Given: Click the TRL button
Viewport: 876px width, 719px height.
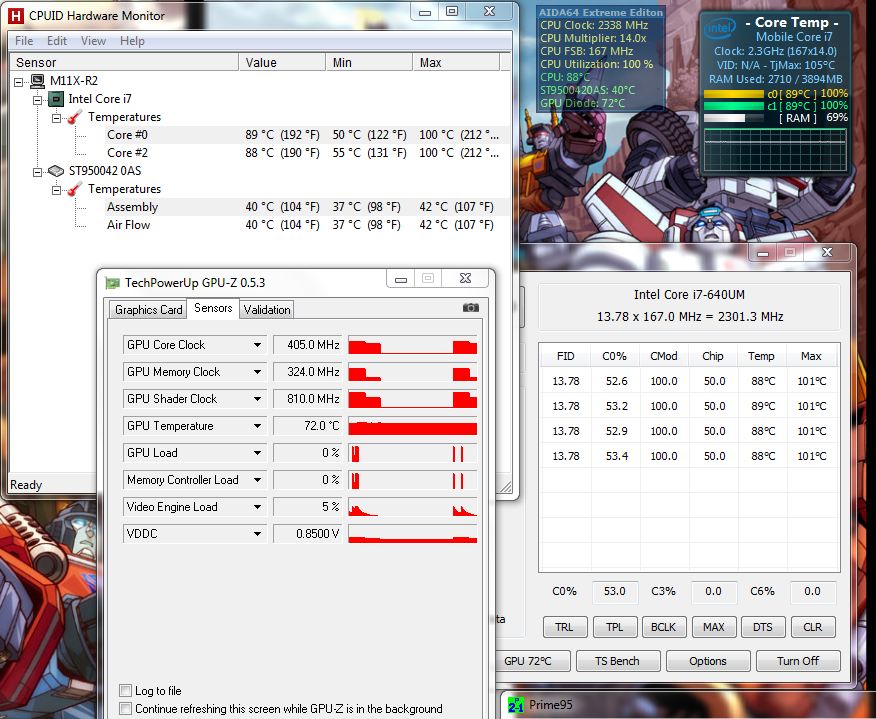Looking at the screenshot, I should pos(565,627).
